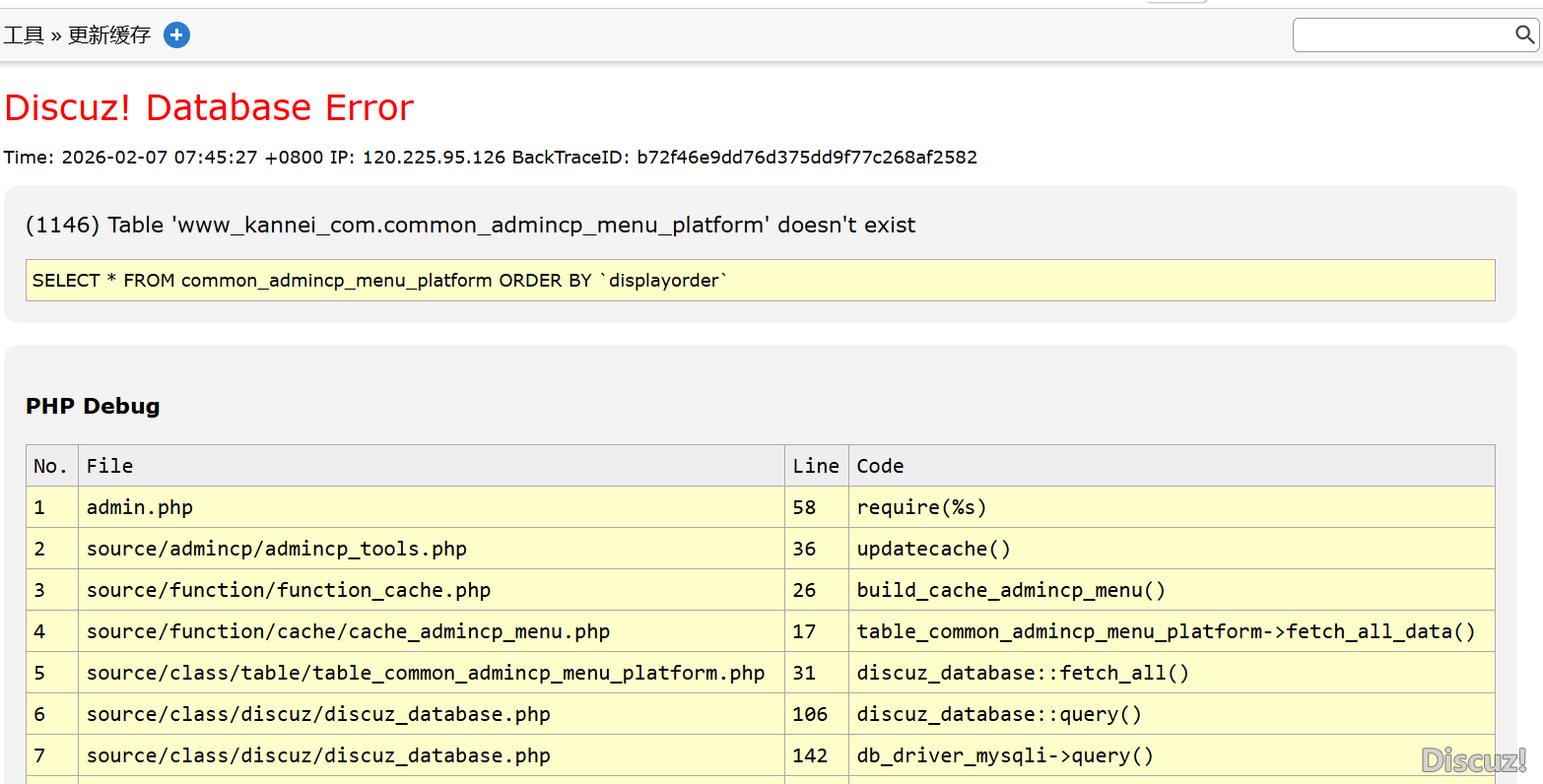Click the SELECT query text box

(760, 281)
